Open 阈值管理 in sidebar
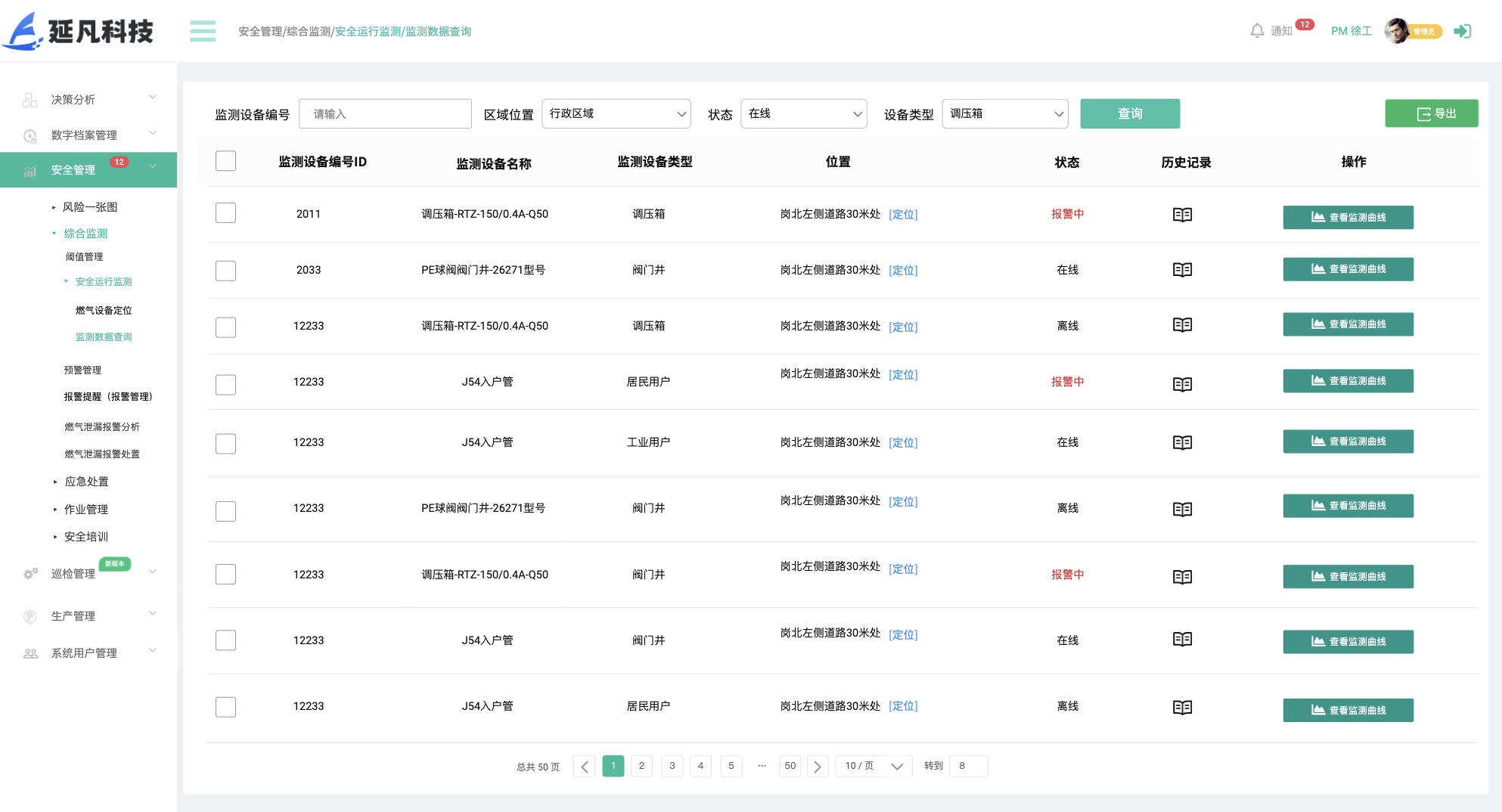Viewport: 1502px width, 812px height. pos(84,257)
